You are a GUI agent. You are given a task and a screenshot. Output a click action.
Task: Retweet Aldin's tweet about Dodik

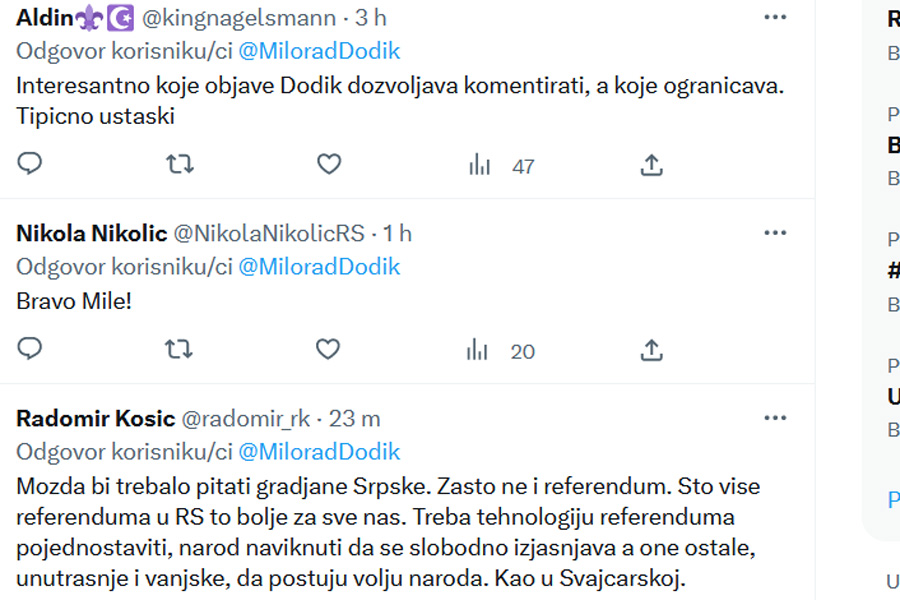179,164
